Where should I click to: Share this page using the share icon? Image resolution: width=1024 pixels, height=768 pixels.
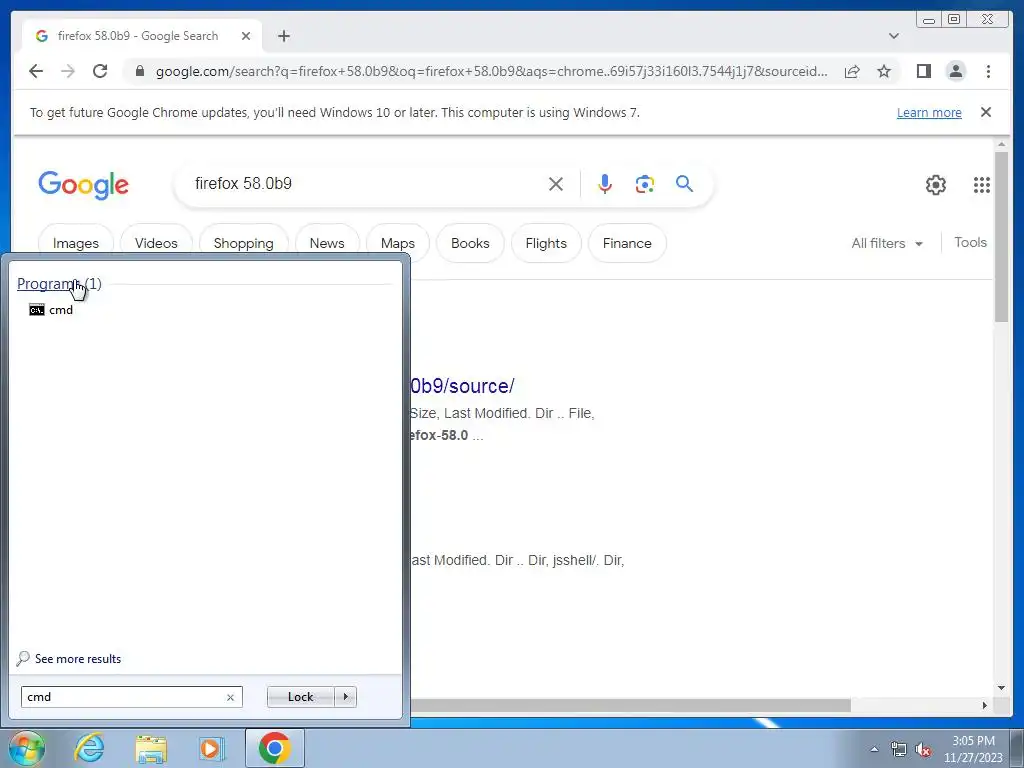852,71
